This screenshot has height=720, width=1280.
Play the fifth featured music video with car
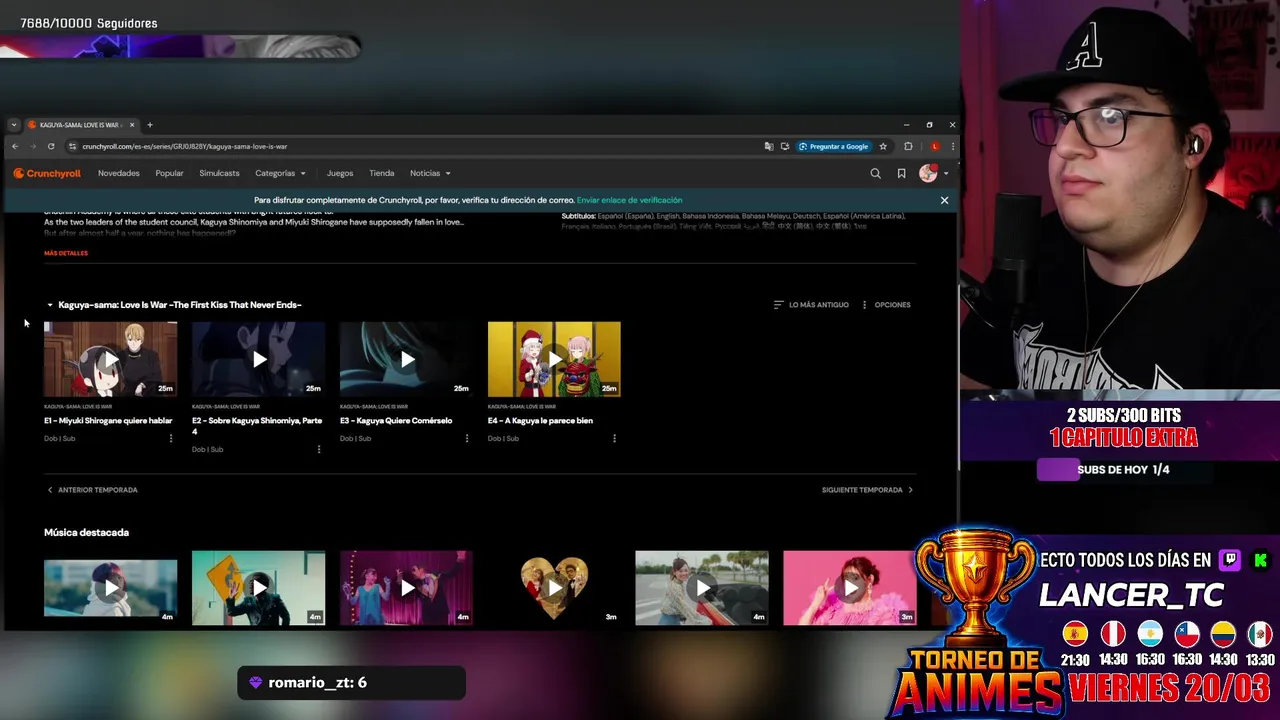702,588
